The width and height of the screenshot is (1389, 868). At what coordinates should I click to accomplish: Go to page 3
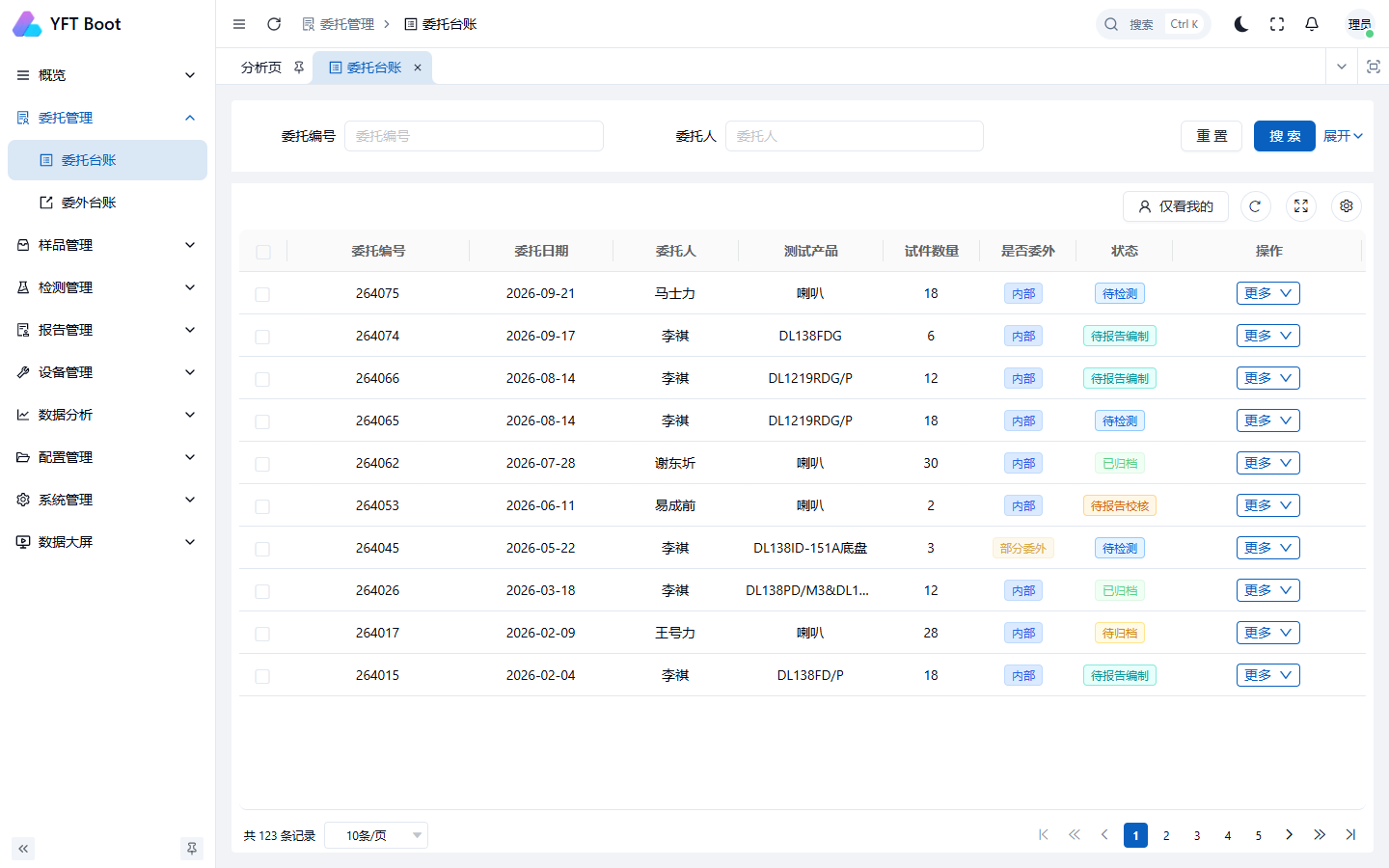click(1197, 835)
